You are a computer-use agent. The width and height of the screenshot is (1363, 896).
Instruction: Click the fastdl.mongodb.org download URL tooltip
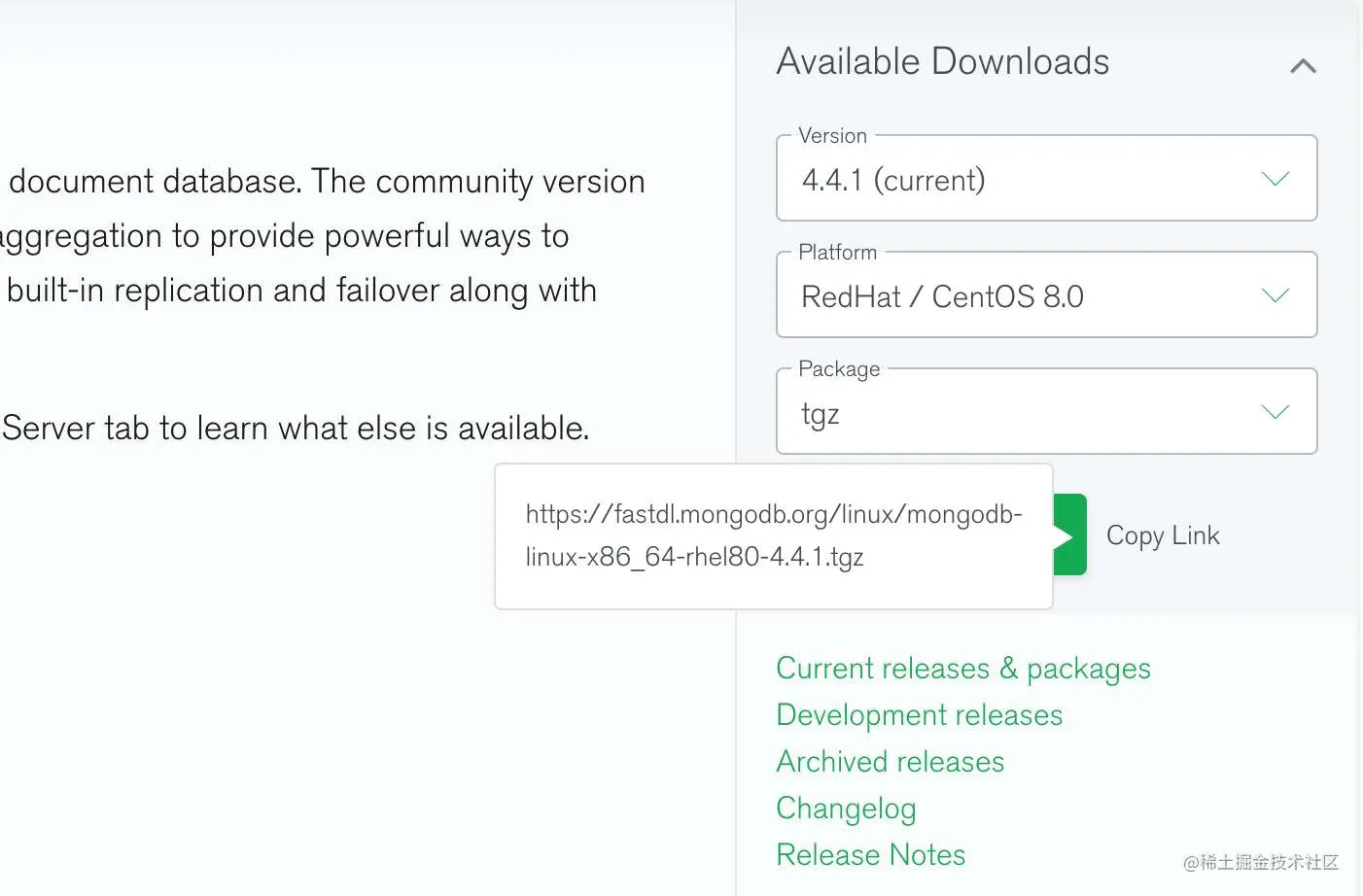(773, 535)
